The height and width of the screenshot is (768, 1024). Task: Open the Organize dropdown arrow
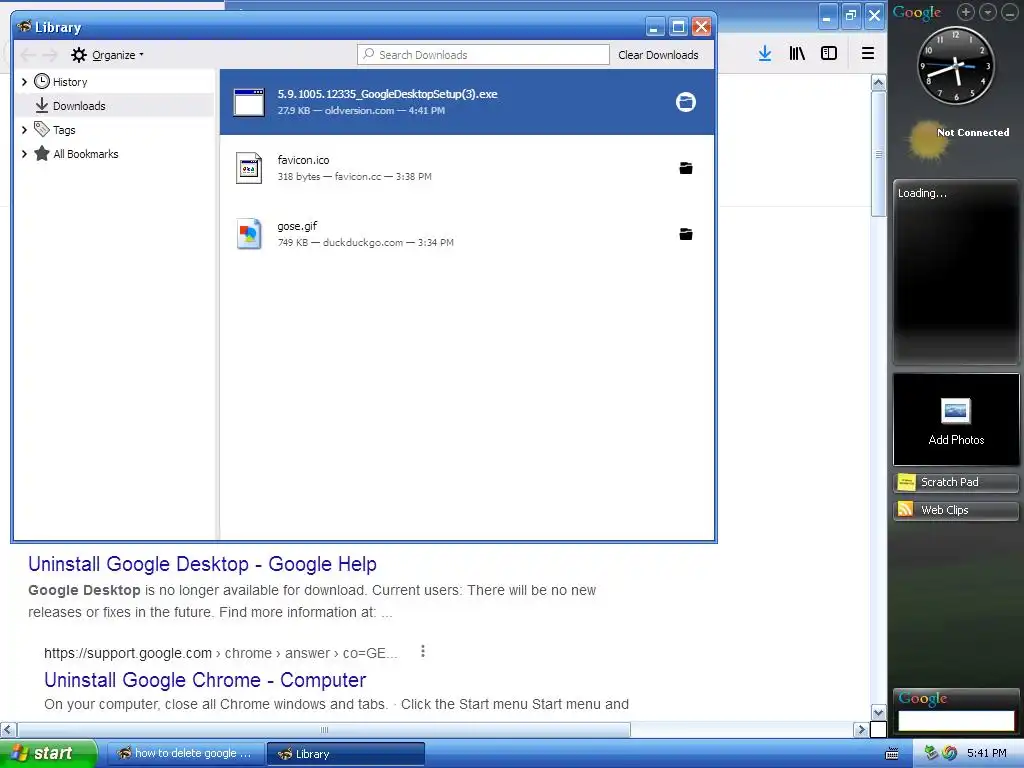[141, 55]
